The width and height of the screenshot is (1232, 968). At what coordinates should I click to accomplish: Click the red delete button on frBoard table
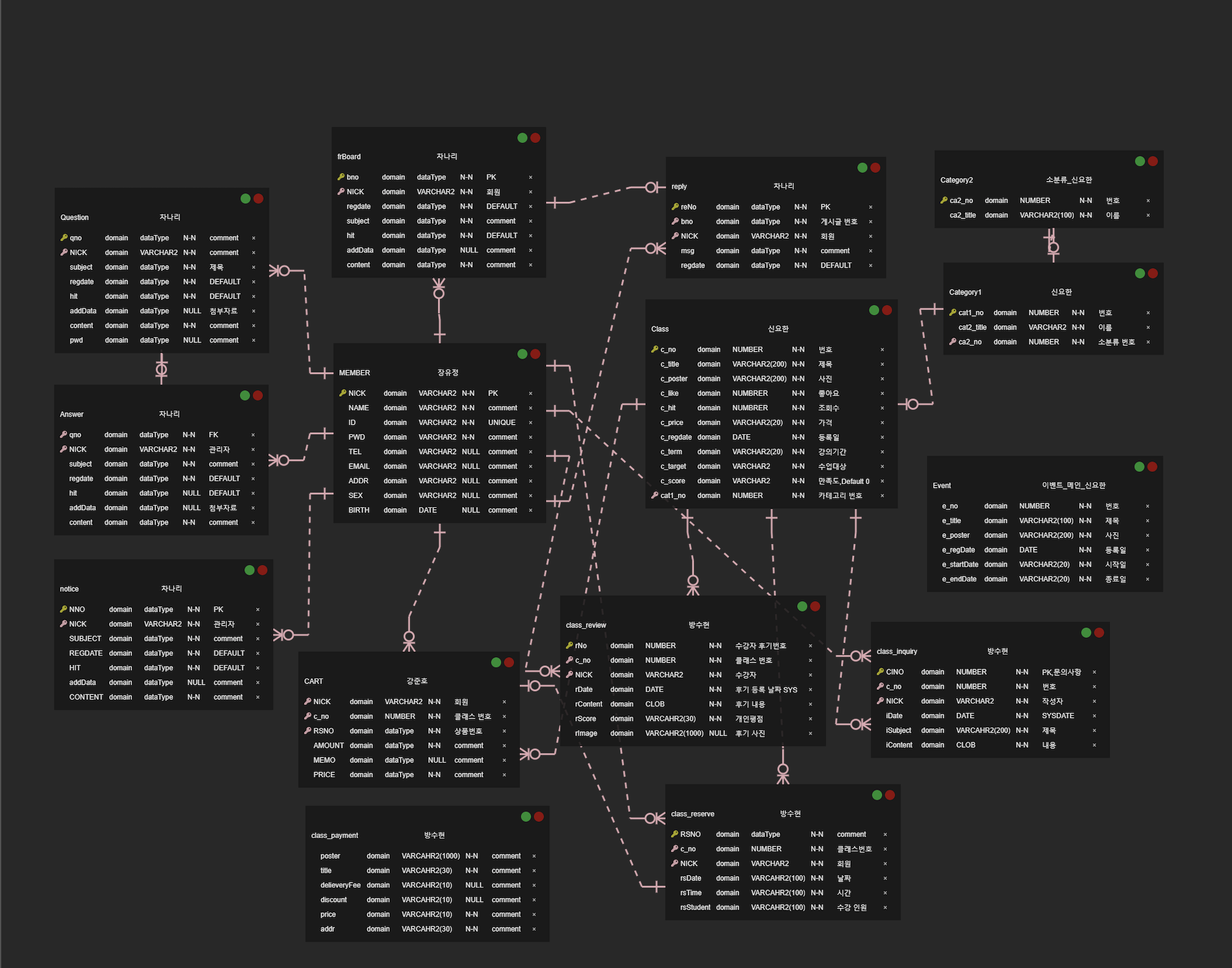click(x=535, y=138)
